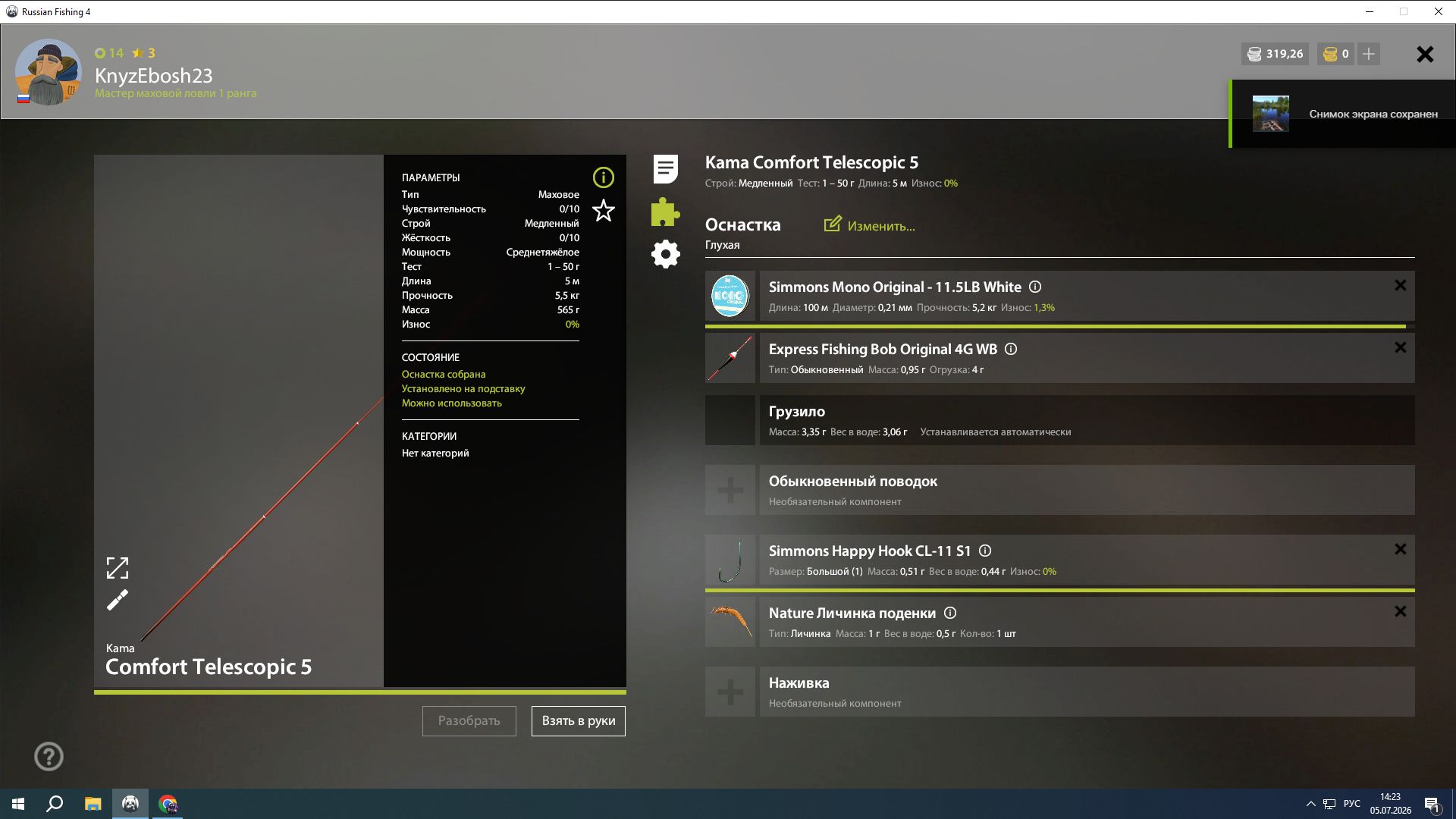Remove Simmons Mono Original line

pos(1400,285)
